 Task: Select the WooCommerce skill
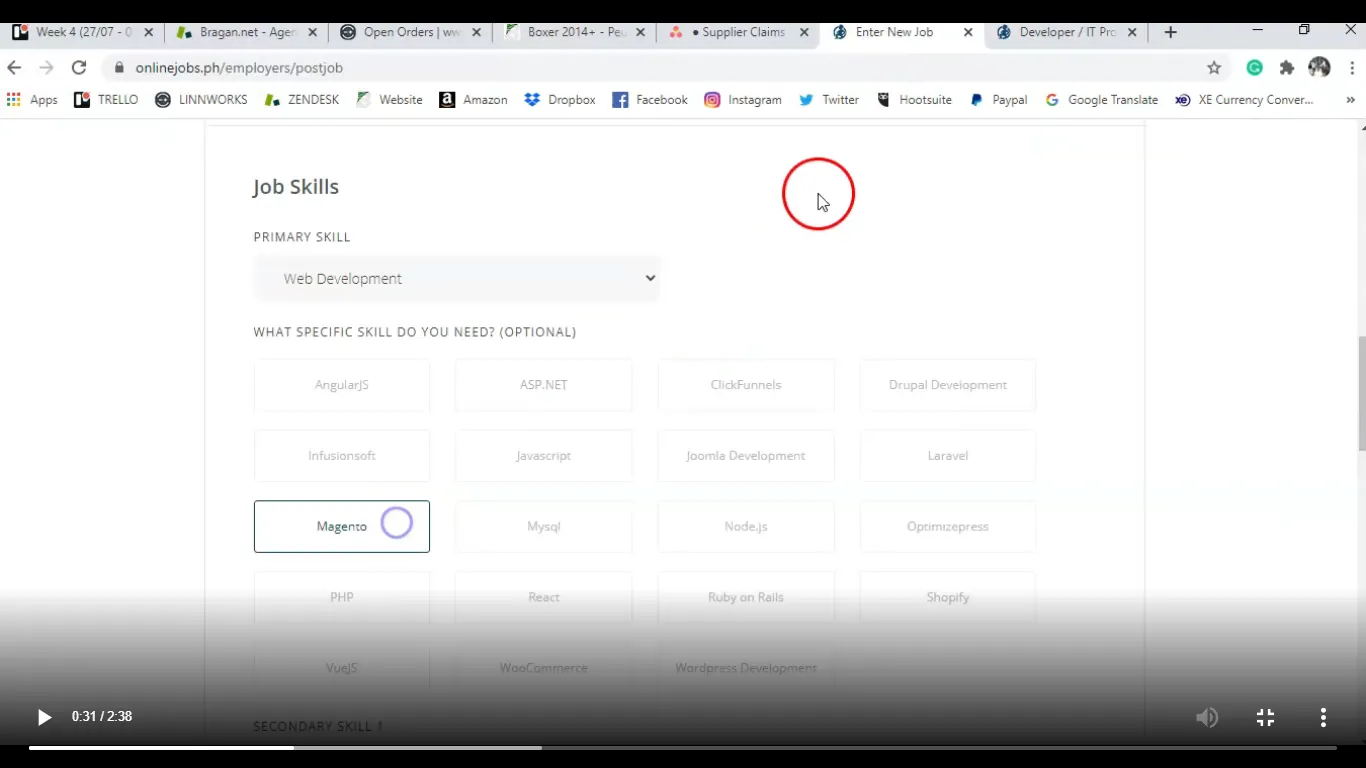pyautogui.click(x=544, y=668)
